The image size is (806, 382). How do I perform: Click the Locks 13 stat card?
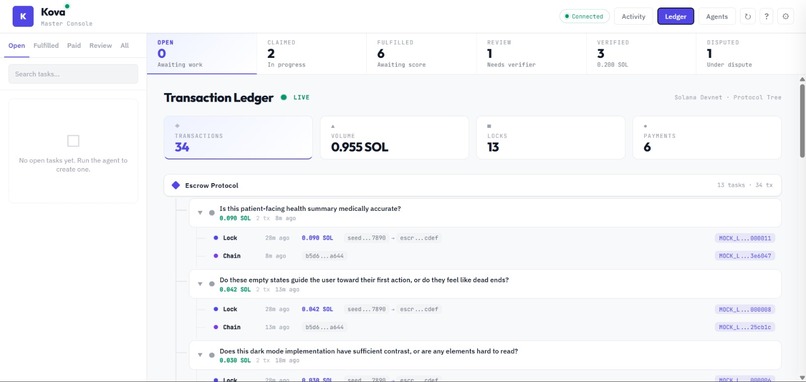[x=551, y=138]
